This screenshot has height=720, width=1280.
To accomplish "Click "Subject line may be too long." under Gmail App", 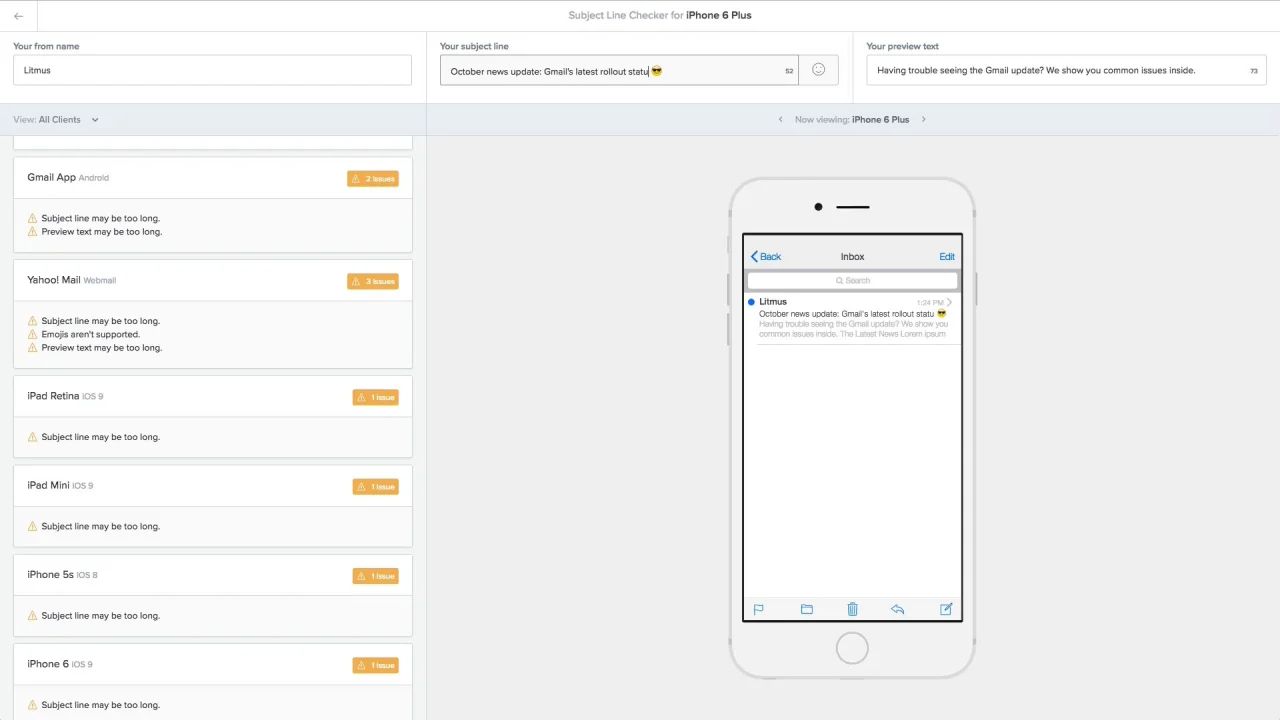I will click(x=100, y=218).
